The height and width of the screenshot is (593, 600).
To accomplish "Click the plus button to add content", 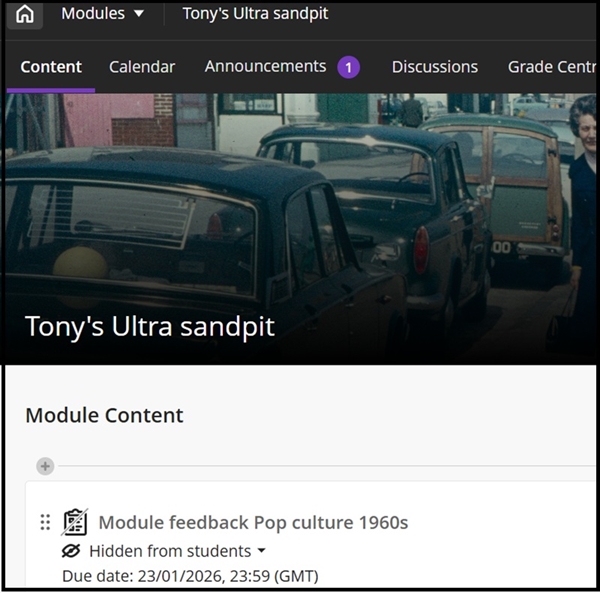I will 45,466.
